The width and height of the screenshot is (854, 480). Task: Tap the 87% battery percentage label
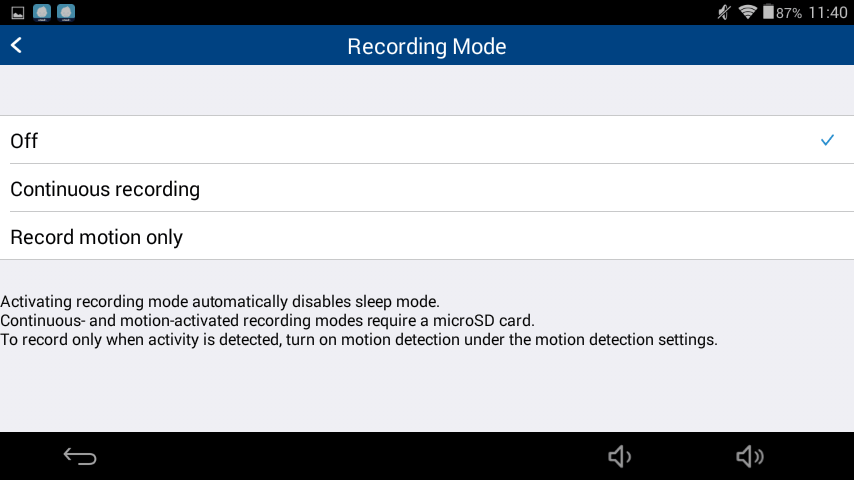coord(789,13)
